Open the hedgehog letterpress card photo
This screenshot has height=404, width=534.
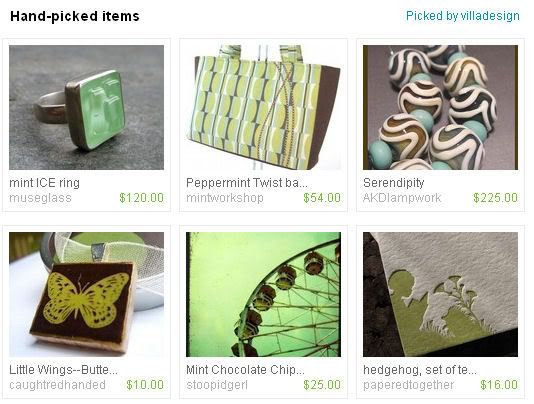click(440, 294)
